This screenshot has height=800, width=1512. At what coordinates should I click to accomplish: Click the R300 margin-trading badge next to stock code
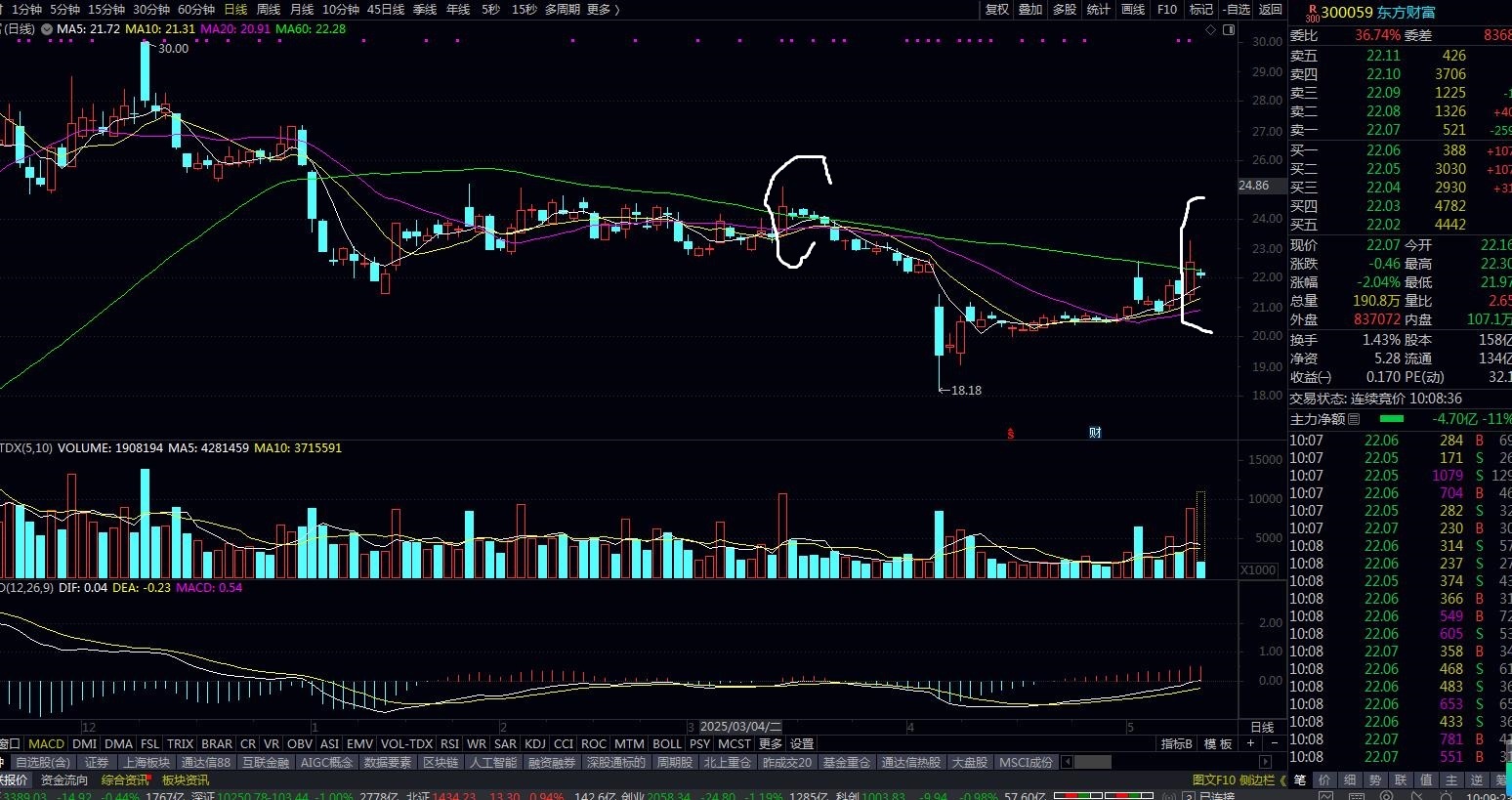[1312, 12]
